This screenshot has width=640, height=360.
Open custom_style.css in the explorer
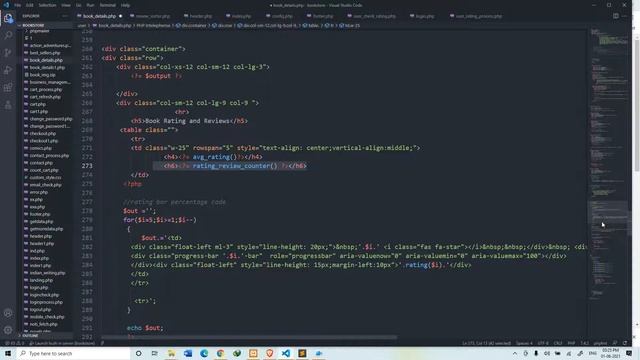pyautogui.click(x=45, y=178)
